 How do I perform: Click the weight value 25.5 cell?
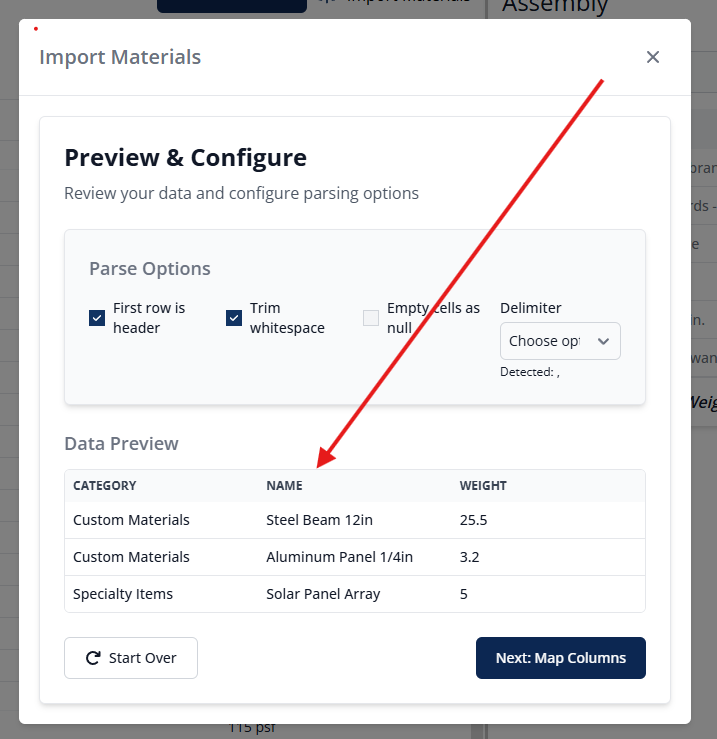(x=473, y=520)
